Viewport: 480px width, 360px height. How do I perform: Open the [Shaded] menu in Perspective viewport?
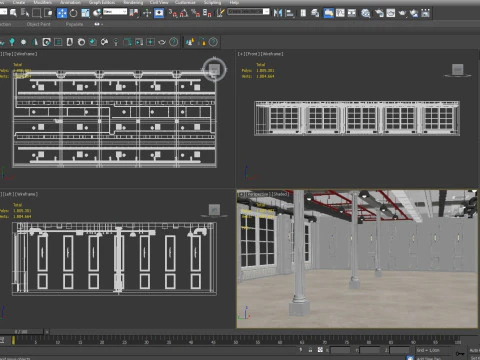click(x=280, y=194)
